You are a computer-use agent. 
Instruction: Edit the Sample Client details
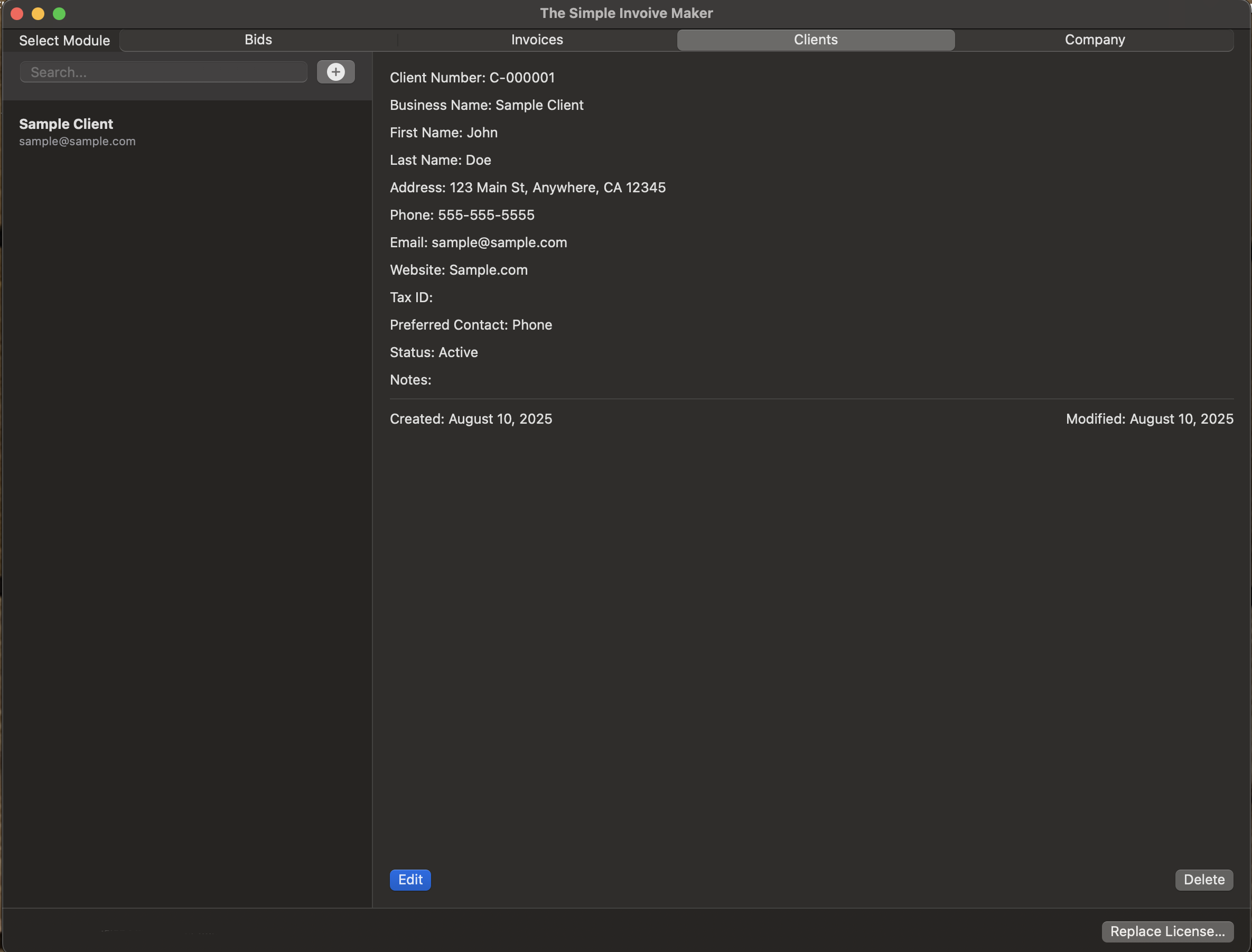tap(409, 880)
